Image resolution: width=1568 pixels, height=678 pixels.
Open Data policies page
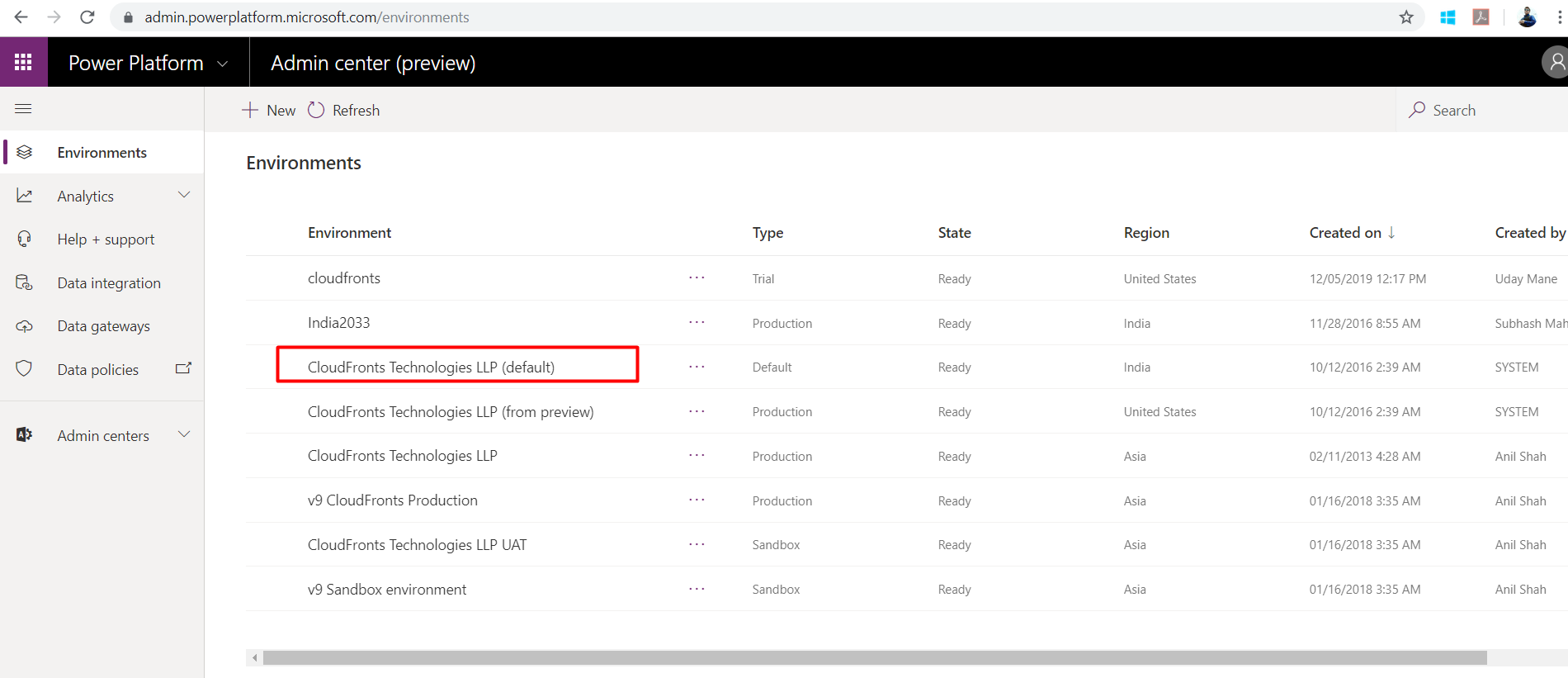tap(98, 370)
